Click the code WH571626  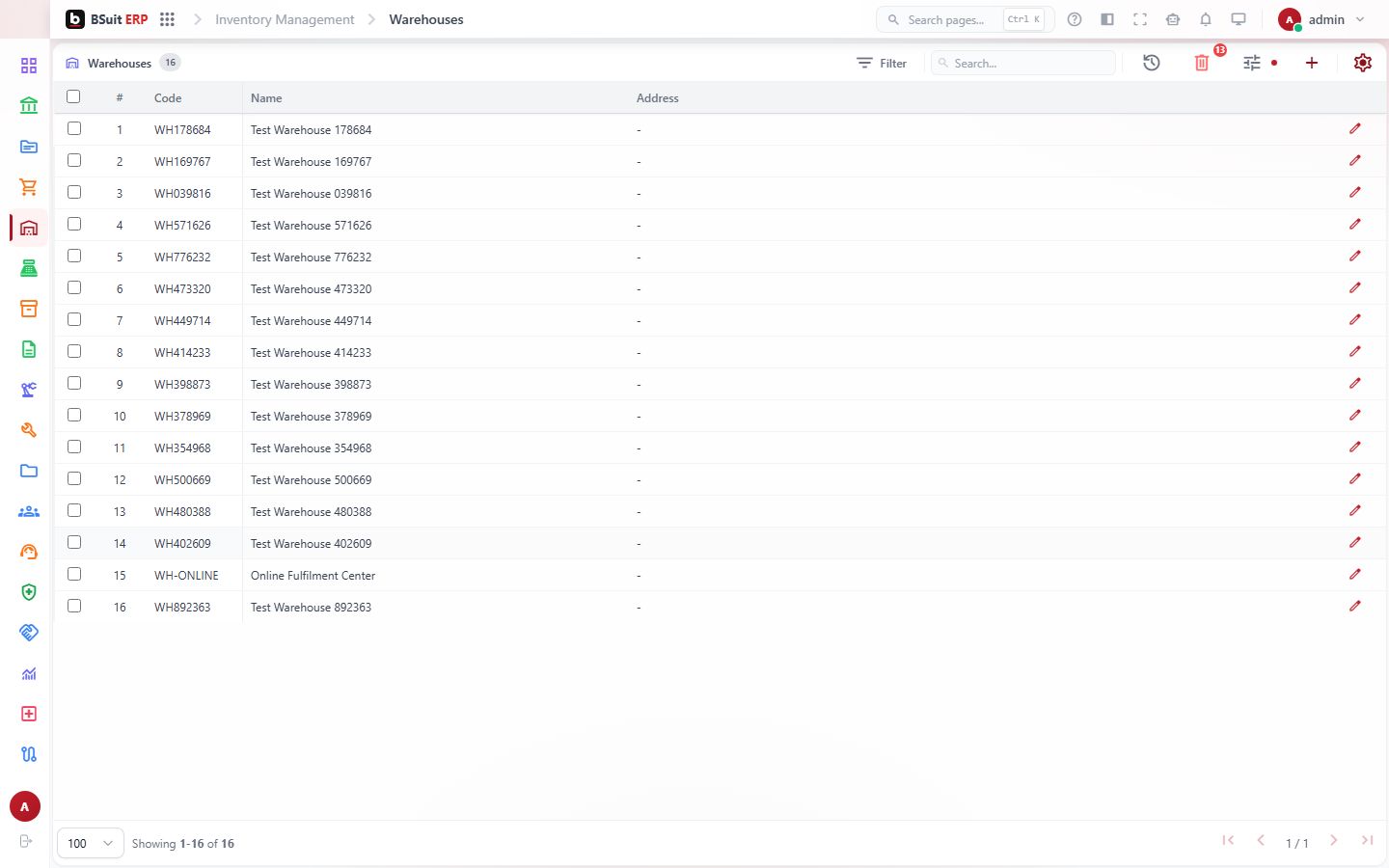182,226
